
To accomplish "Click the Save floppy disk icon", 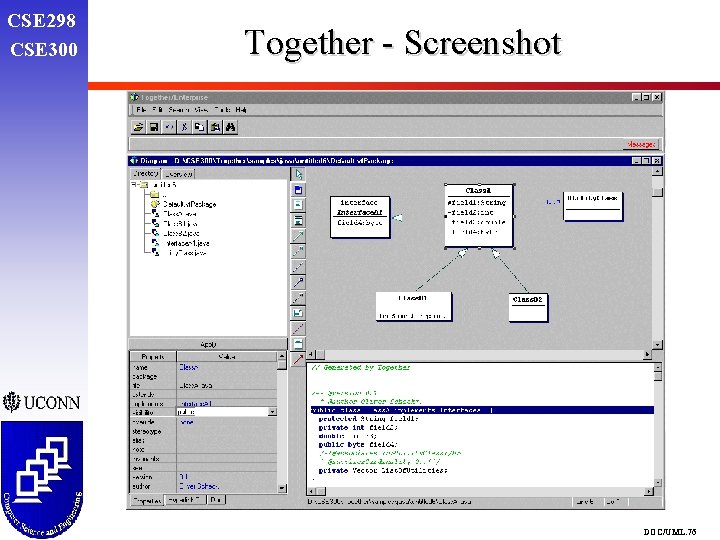I will click(x=153, y=127).
